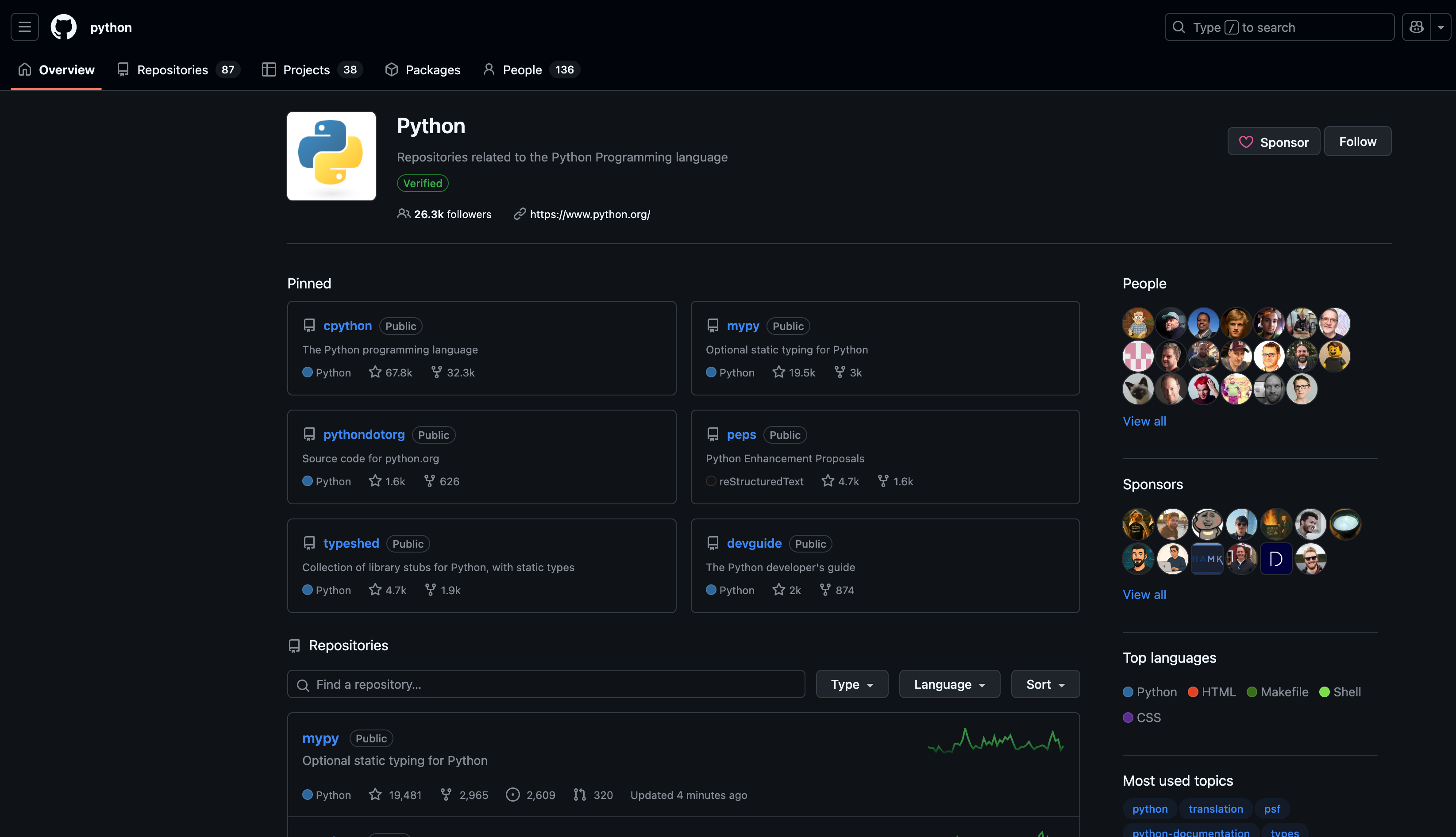Click pythondotorg's 626 fork icon
This screenshot has width=1456, height=837.
(x=429, y=480)
